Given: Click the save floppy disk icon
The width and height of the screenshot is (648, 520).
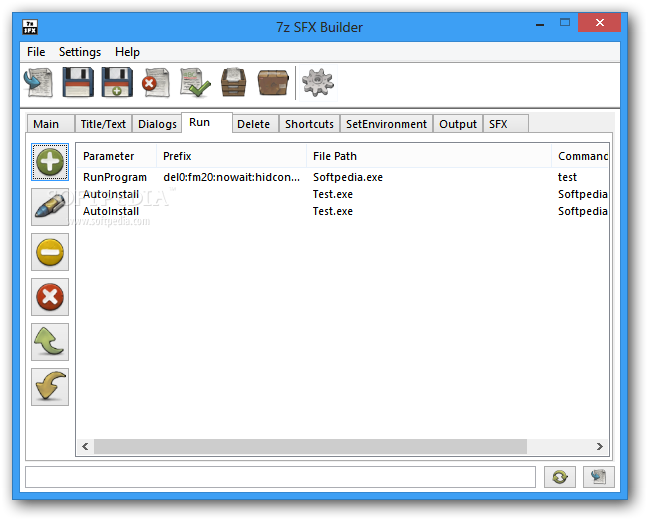Looking at the screenshot, I should tap(78, 82).
